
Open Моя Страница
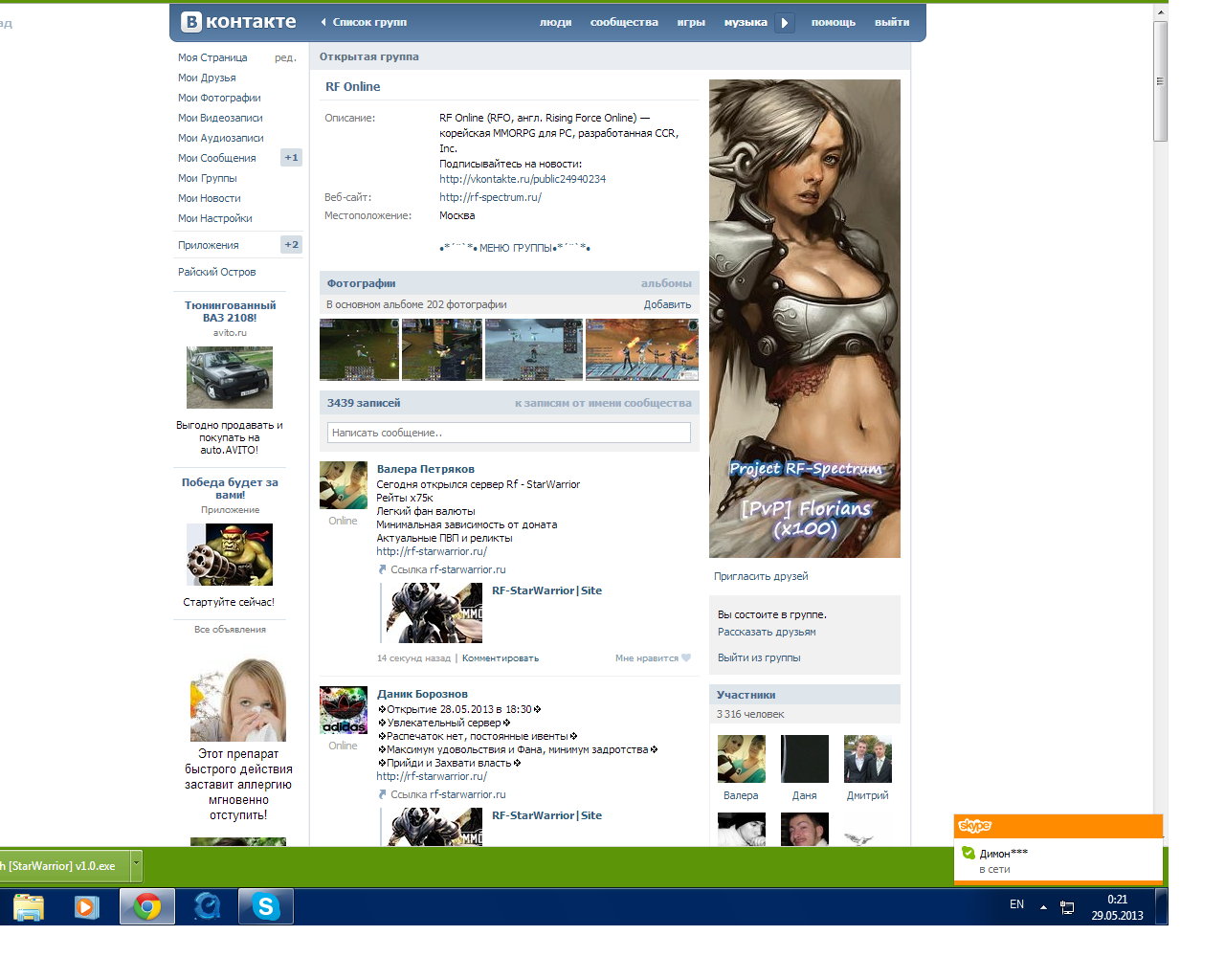pyautogui.click(x=212, y=57)
